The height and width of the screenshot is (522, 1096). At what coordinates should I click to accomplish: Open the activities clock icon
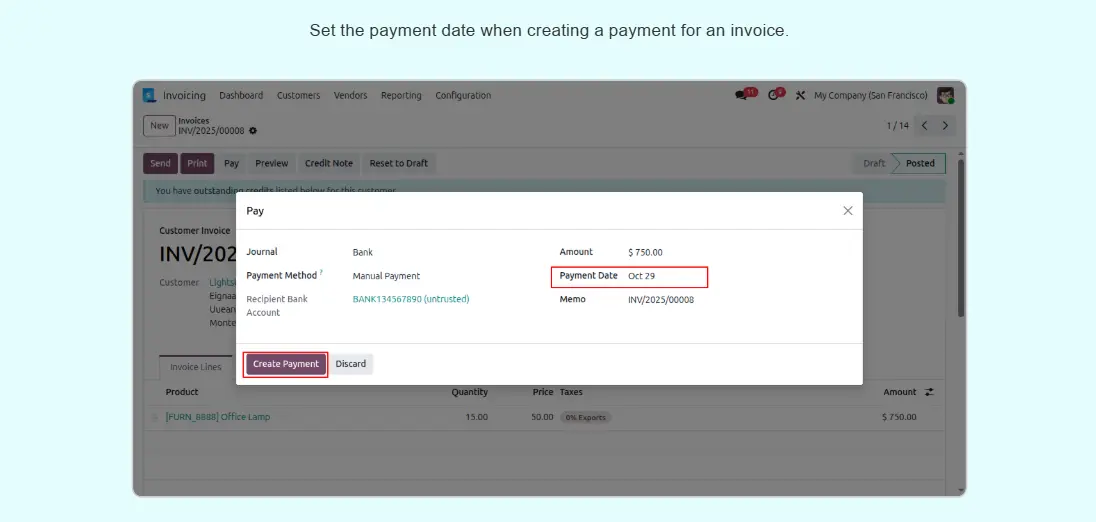(774, 96)
